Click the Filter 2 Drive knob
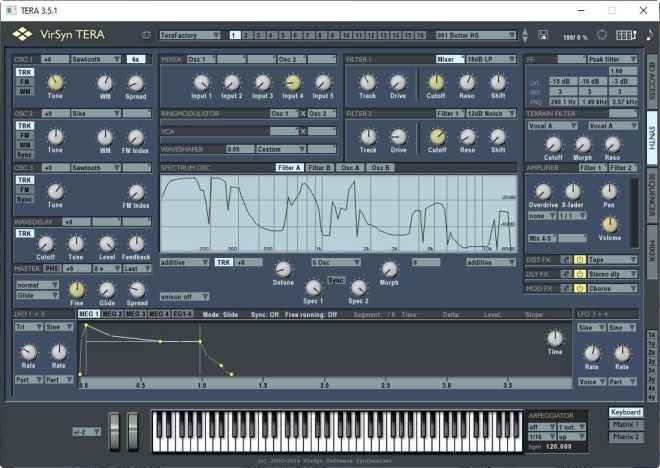This screenshot has height=468, width=660. tap(398, 137)
